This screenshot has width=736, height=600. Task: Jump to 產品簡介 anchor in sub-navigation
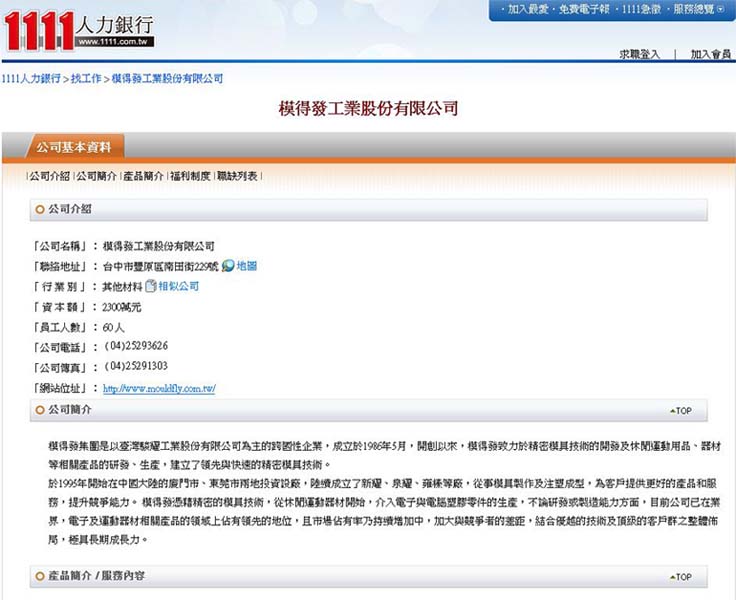(143, 176)
